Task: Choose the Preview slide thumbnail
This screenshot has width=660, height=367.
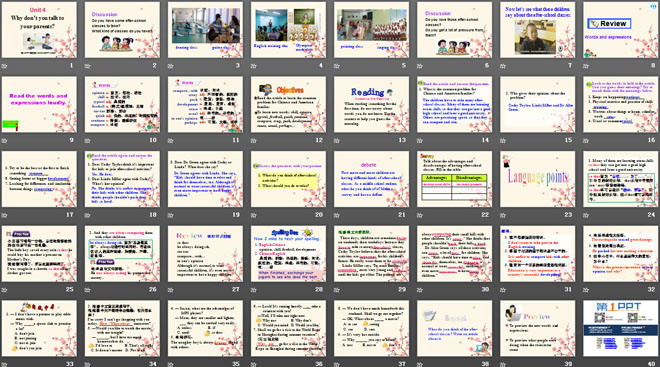Action: click(x=538, y=328)
